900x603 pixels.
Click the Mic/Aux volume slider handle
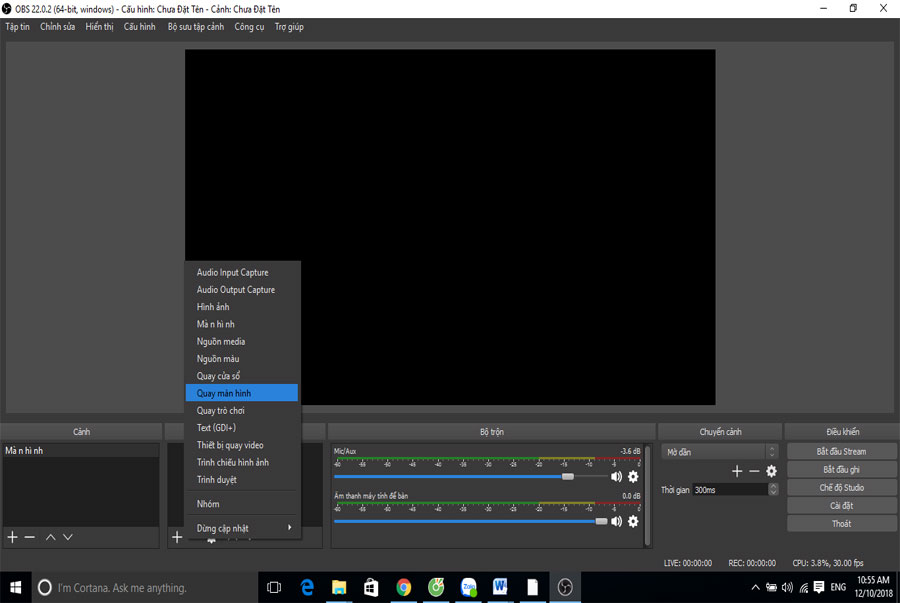pyautogui.click(x=568, y=477)
